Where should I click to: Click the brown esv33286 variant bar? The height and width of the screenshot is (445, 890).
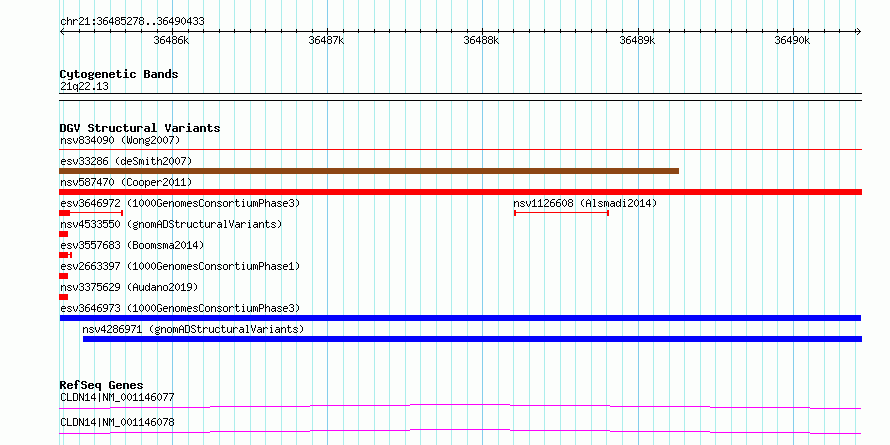click(x=369, y=171)
